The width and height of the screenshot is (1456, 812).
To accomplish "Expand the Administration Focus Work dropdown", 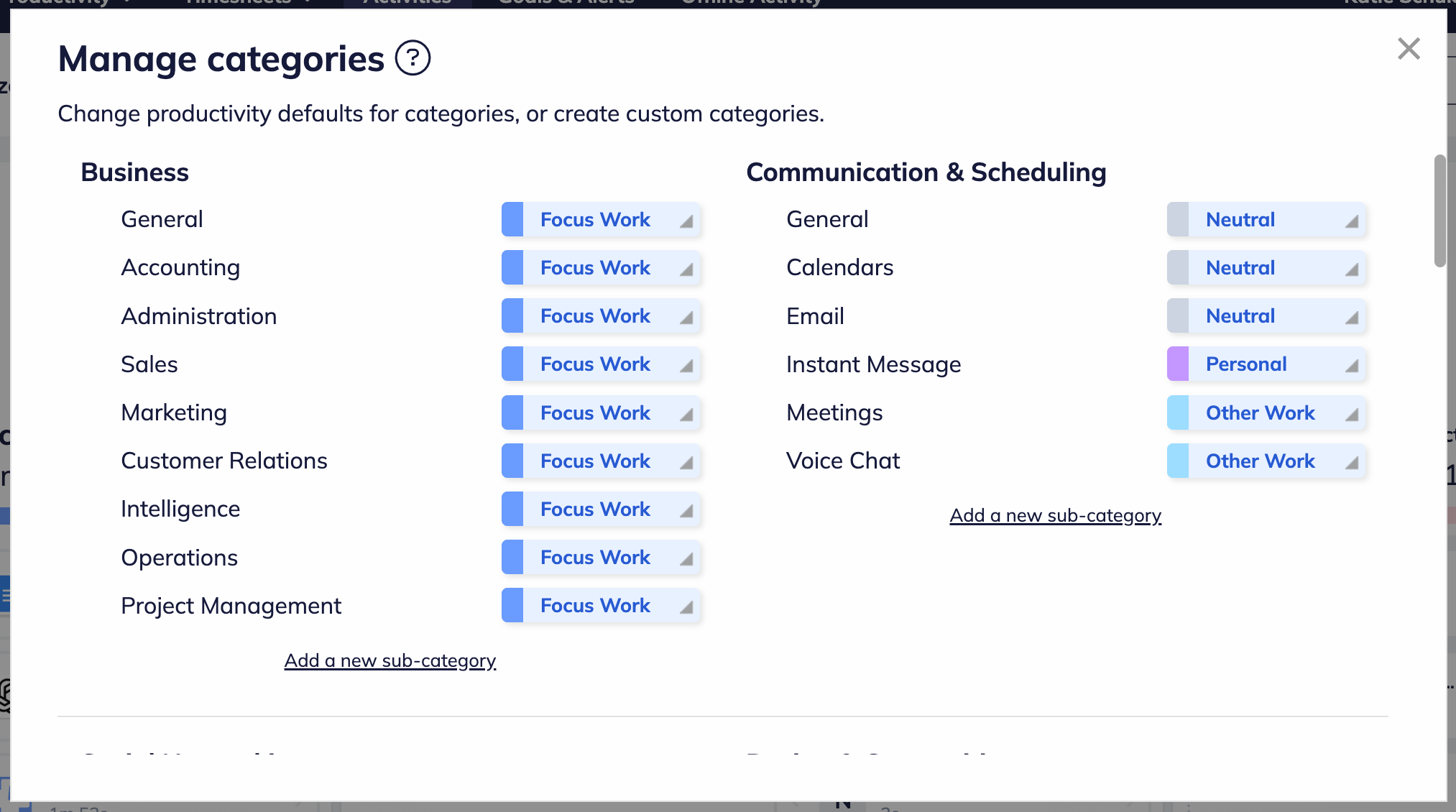I will [x=601, y=316].
